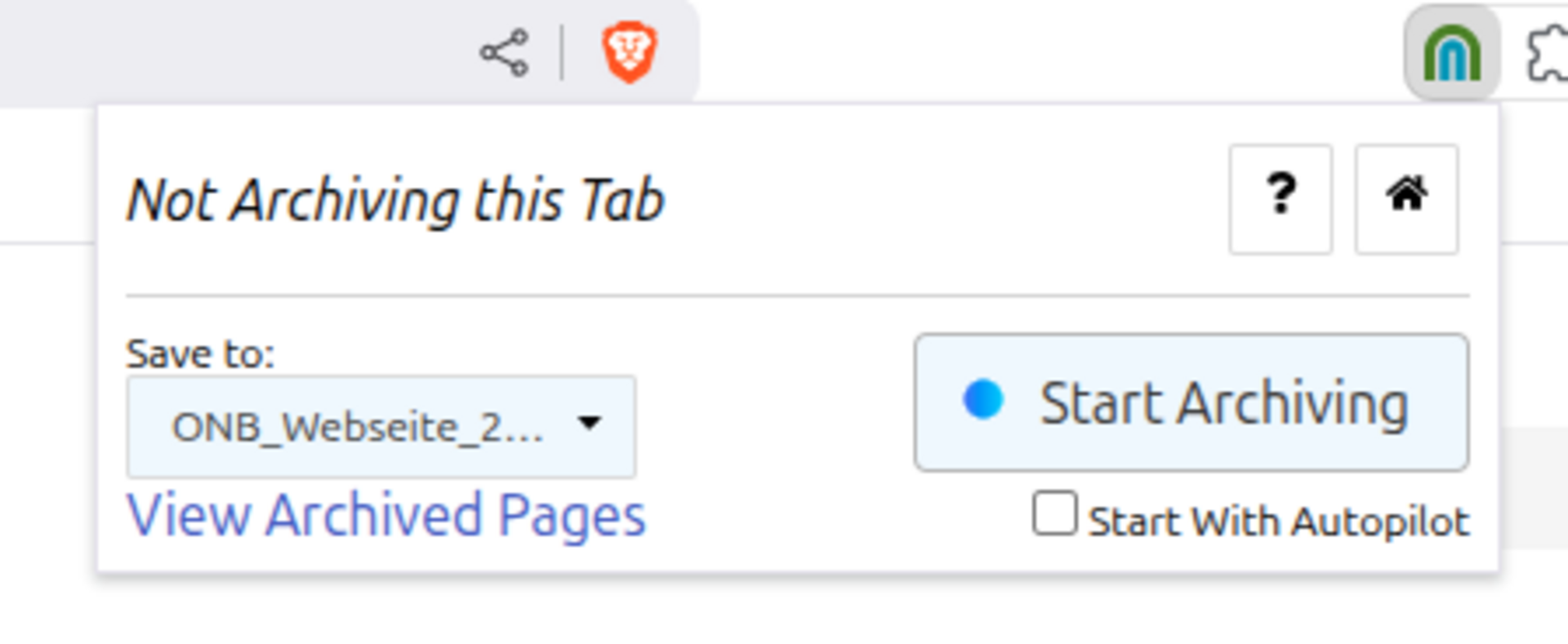The width and height of the screenshot is (1568, 644).
Task: Go to the extension home page icon
Action: click(1406, 199)
